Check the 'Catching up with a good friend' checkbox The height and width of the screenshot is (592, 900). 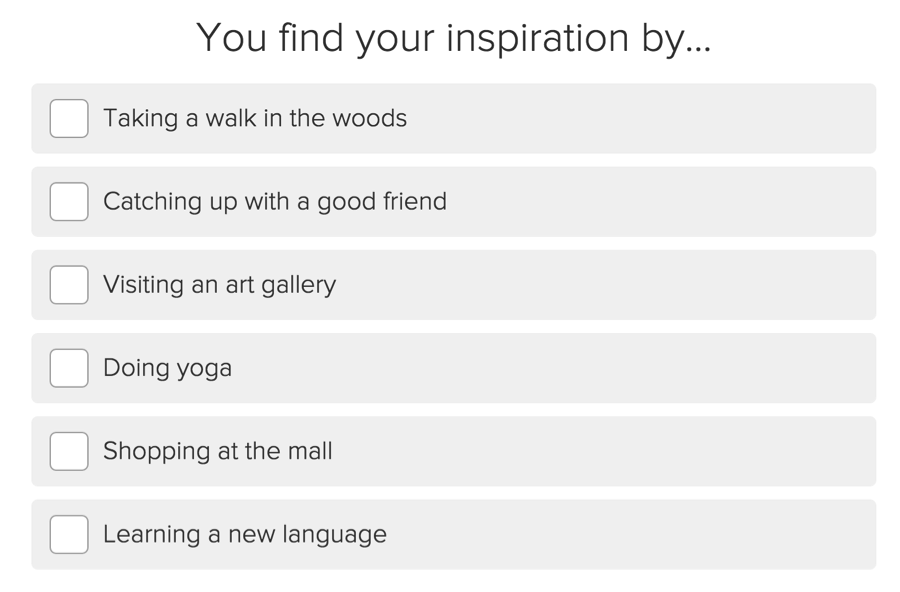pos(68,201)
